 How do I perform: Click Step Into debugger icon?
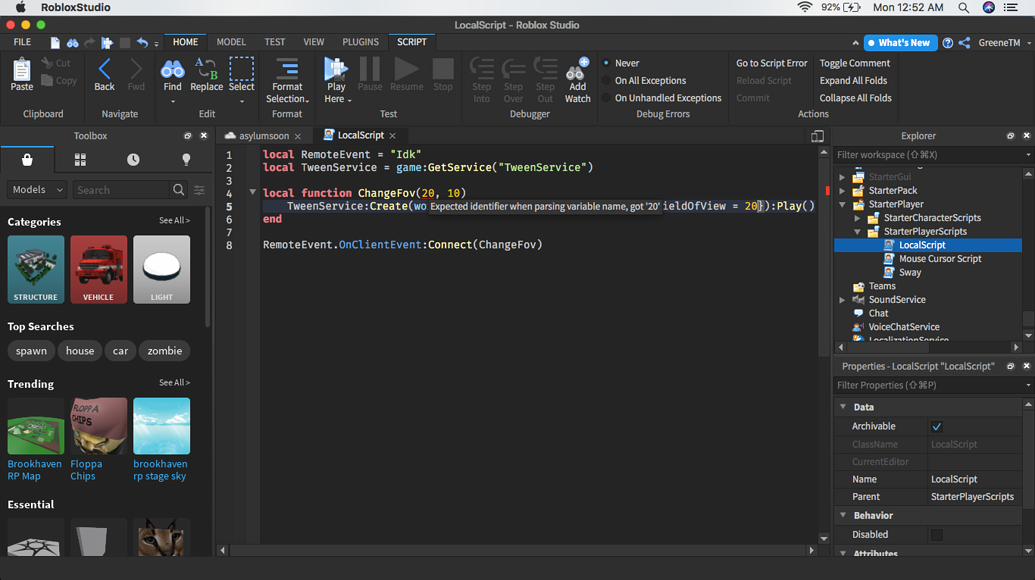click(x=482, y=69)
